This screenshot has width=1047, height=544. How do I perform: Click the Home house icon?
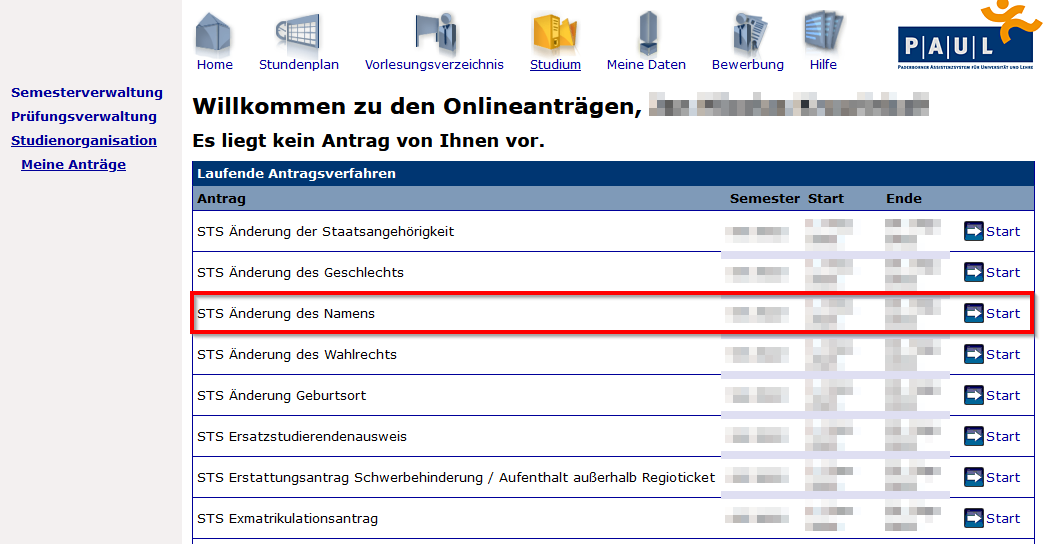pos(213,33)
